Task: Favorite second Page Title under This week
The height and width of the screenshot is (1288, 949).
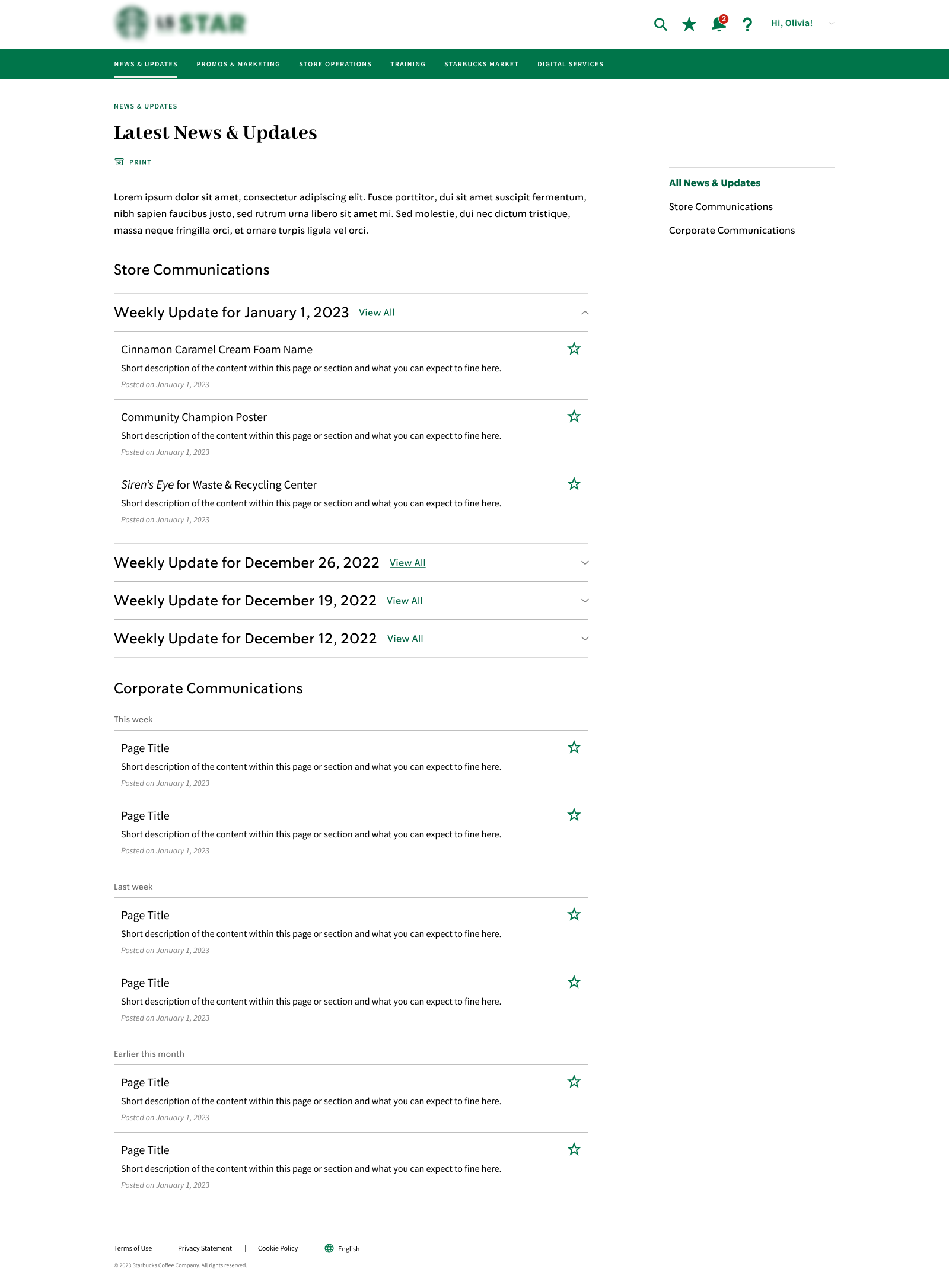Action: coord(574,815)
